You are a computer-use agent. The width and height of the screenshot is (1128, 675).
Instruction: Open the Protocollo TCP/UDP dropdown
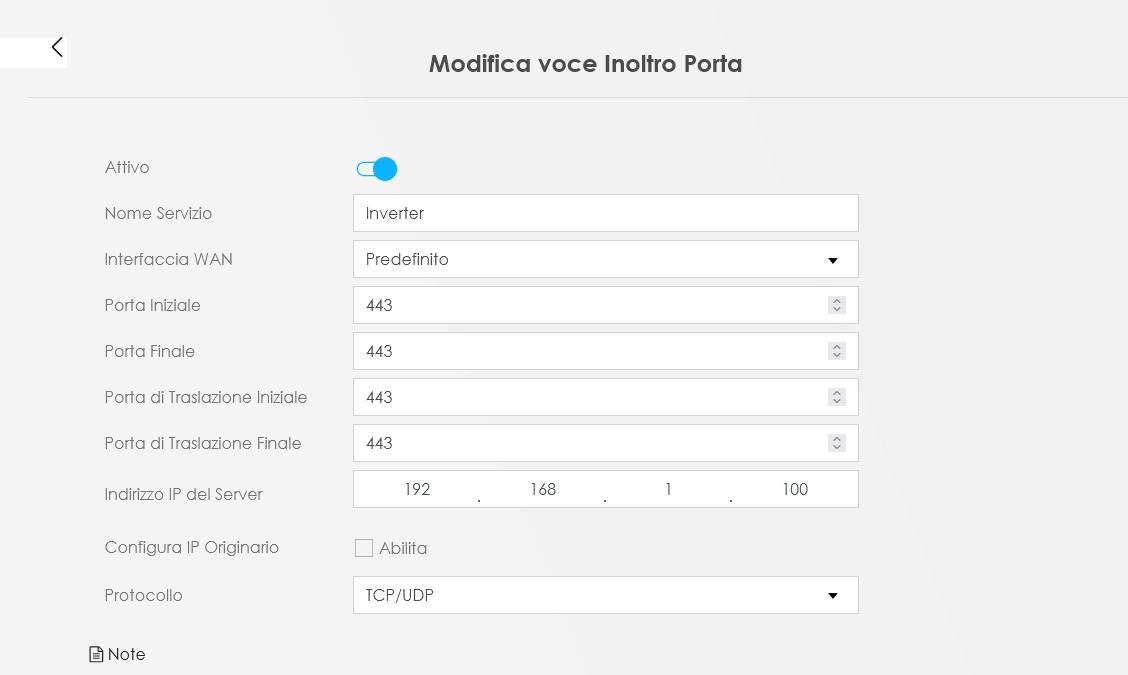tap(606, 595)
